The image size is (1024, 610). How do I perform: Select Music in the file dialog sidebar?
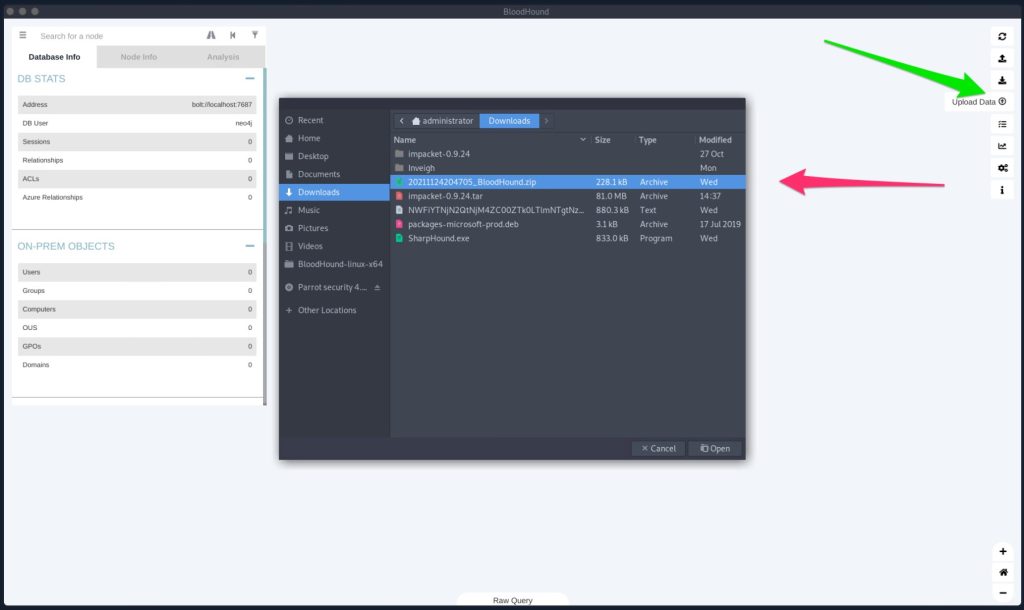pos(334,210)
